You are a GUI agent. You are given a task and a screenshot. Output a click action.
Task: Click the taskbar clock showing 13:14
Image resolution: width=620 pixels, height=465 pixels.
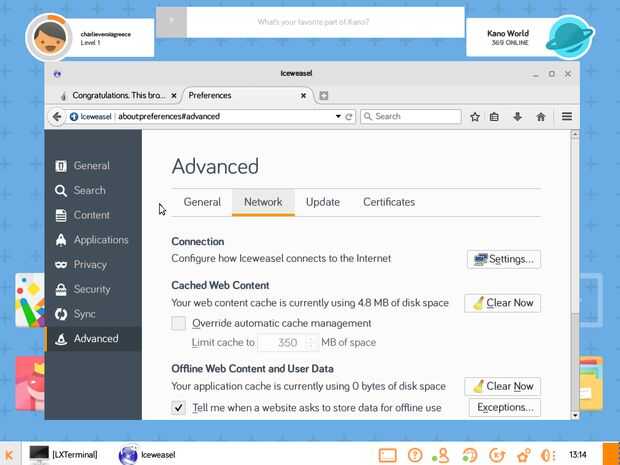578,455
